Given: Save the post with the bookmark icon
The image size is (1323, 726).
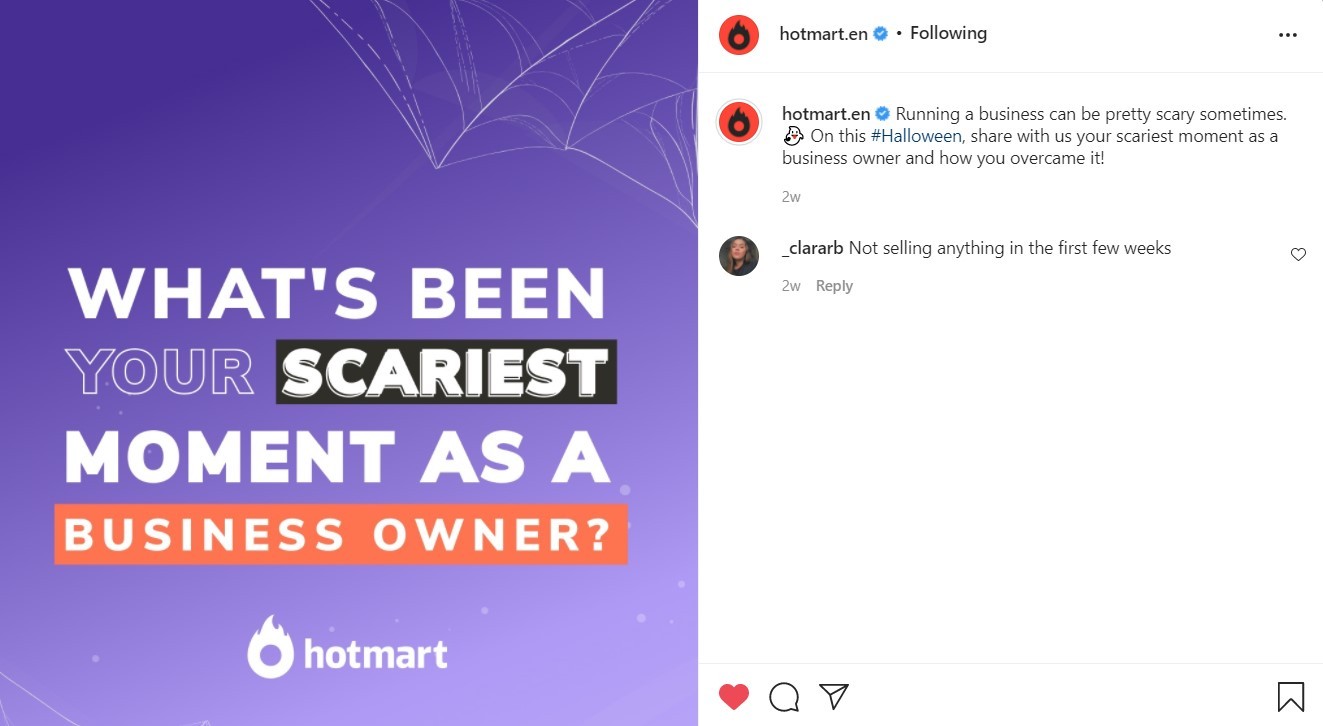Looking at the screenshot, I should click(x=1290, y=696).
